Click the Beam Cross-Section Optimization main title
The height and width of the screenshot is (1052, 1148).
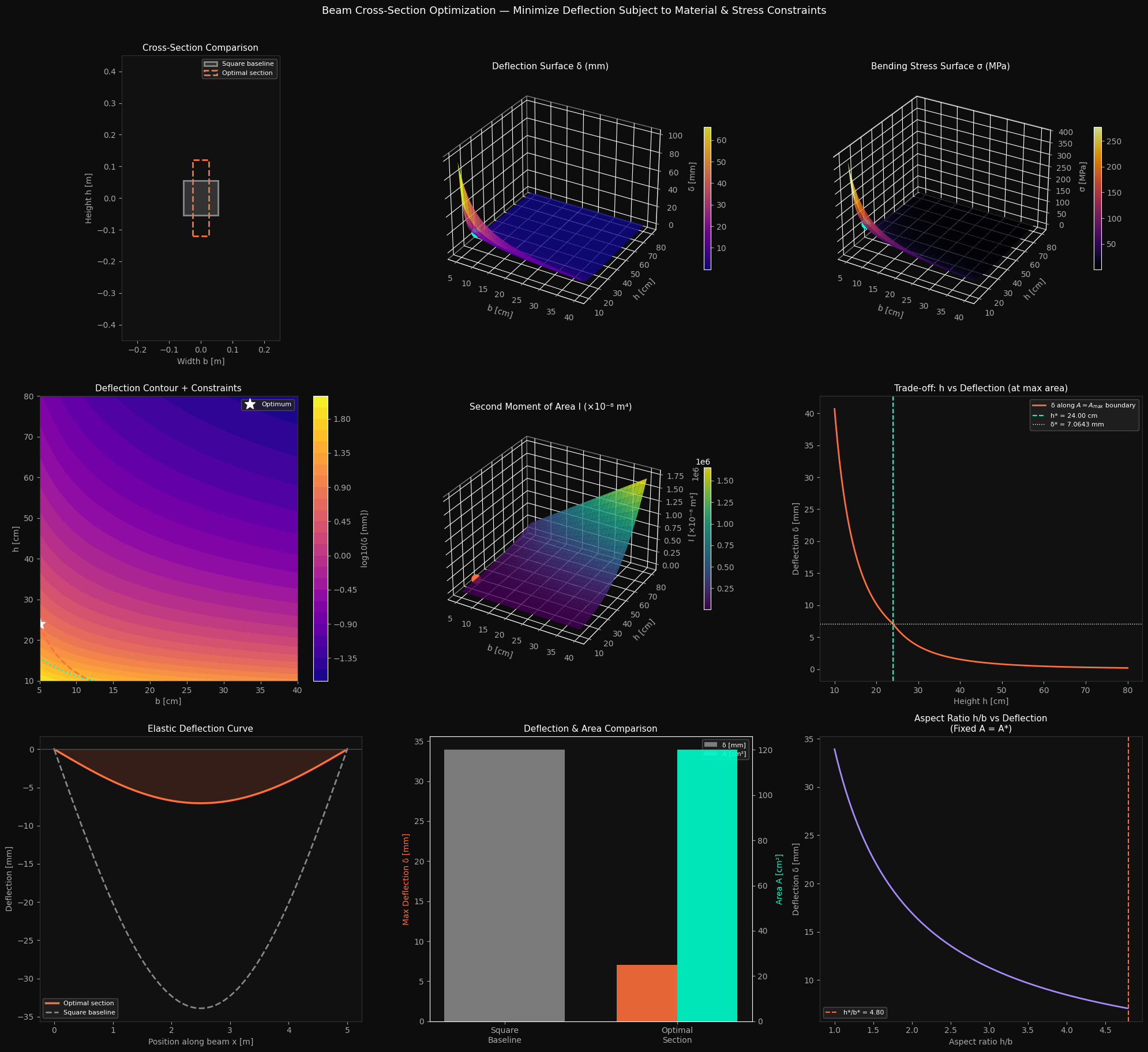(x=573, y=10)
